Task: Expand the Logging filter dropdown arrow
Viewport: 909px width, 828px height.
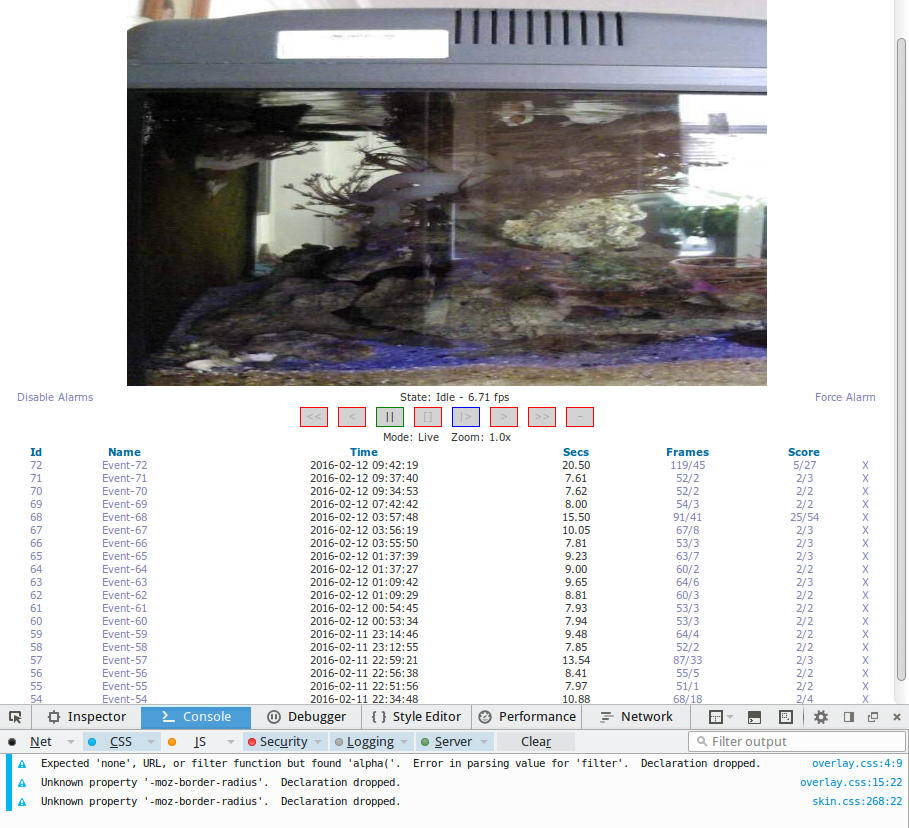Action: (x=404, y=742)
